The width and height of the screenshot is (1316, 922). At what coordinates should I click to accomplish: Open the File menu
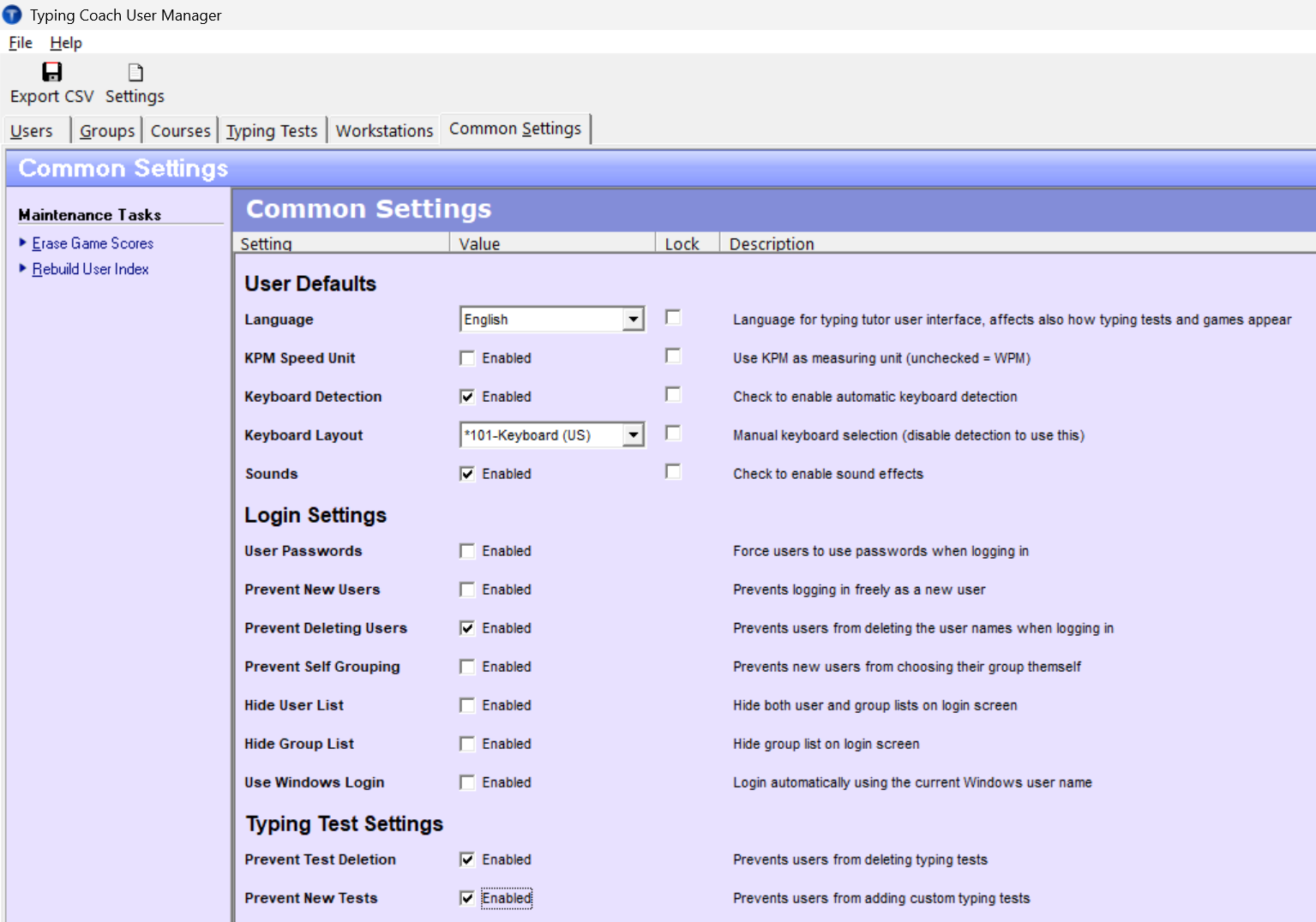[21, 43]
